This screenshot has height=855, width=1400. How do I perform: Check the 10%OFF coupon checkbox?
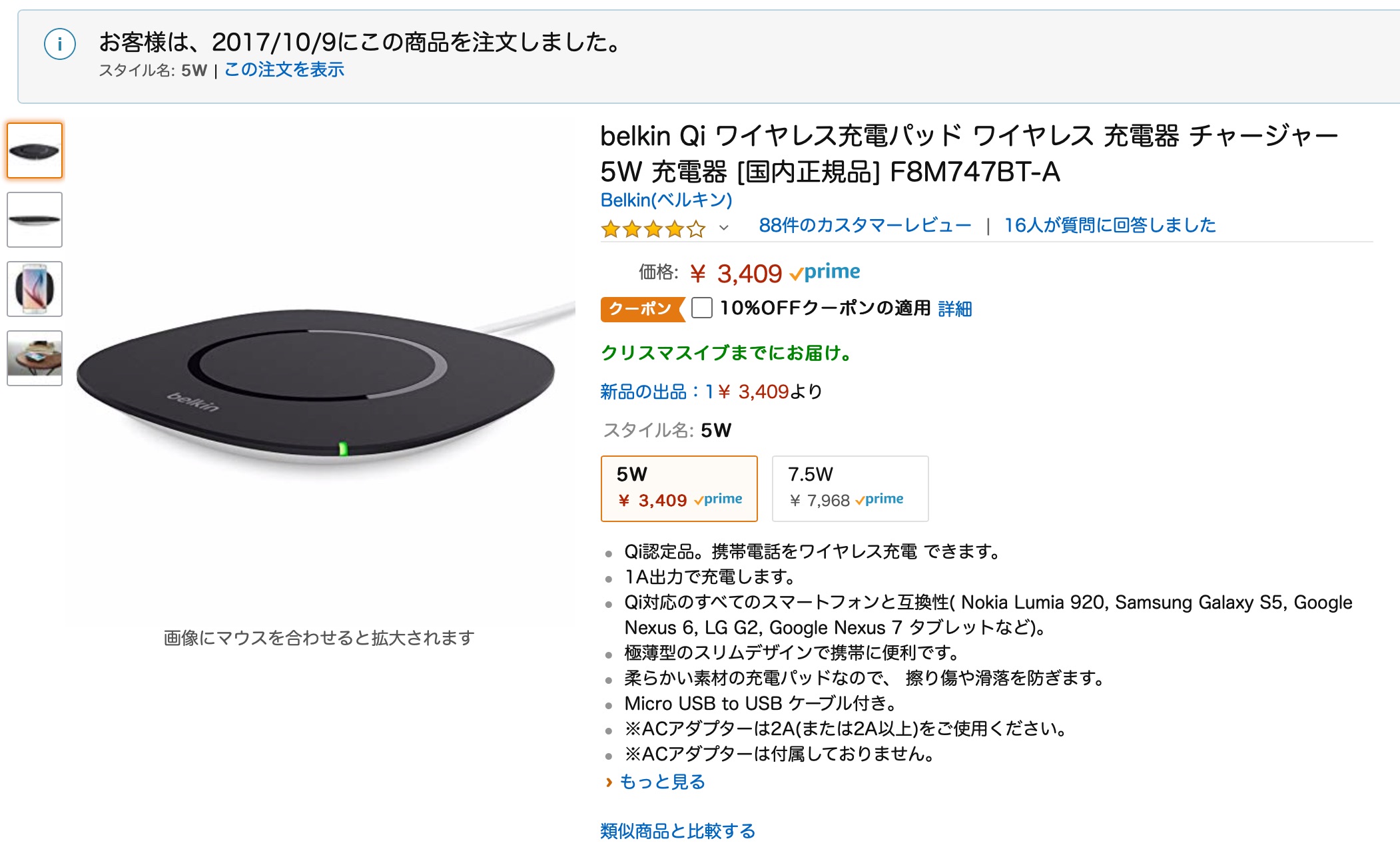point(701,308)
